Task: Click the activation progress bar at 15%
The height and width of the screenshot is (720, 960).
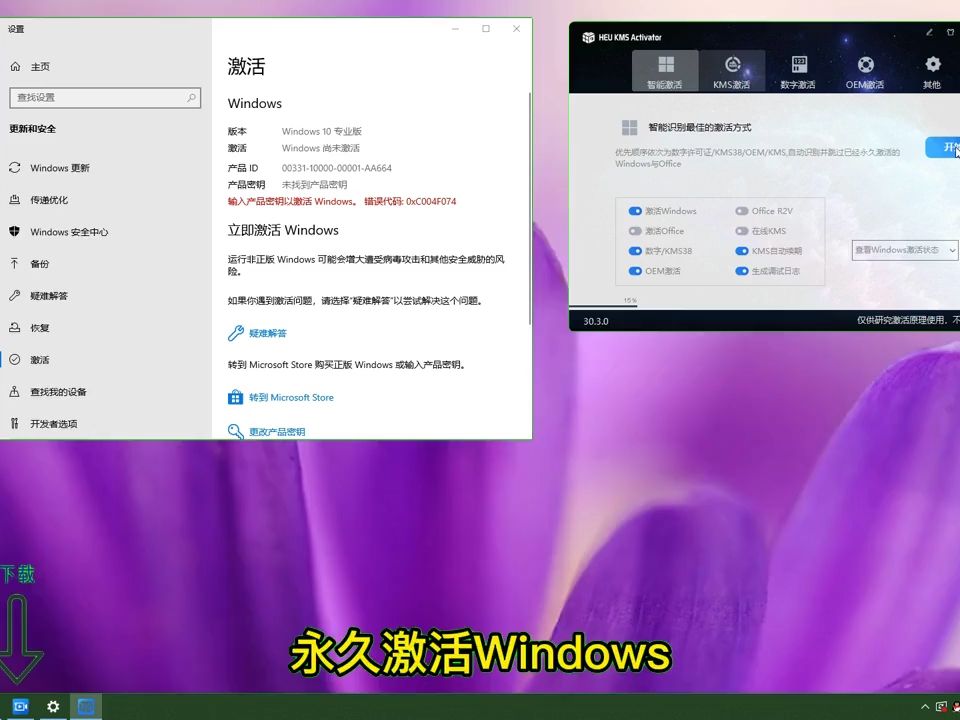Action: [x=603, y=306]
